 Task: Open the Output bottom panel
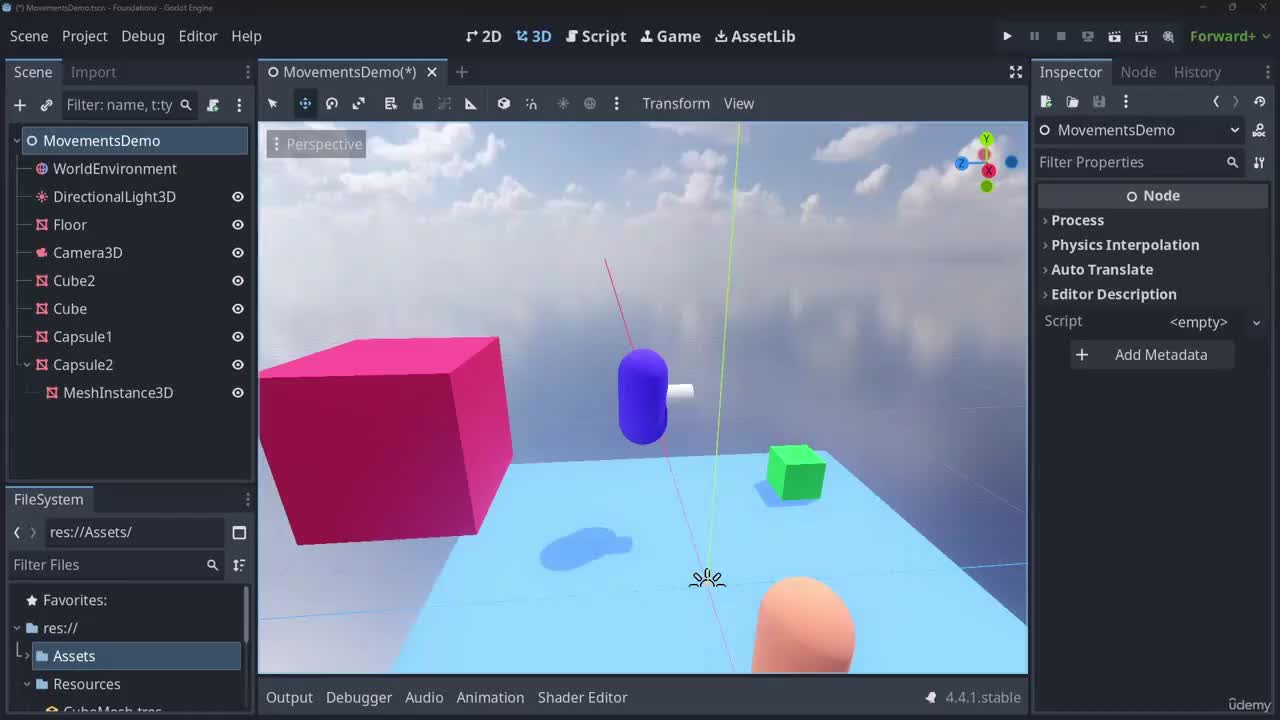(289, 697)
